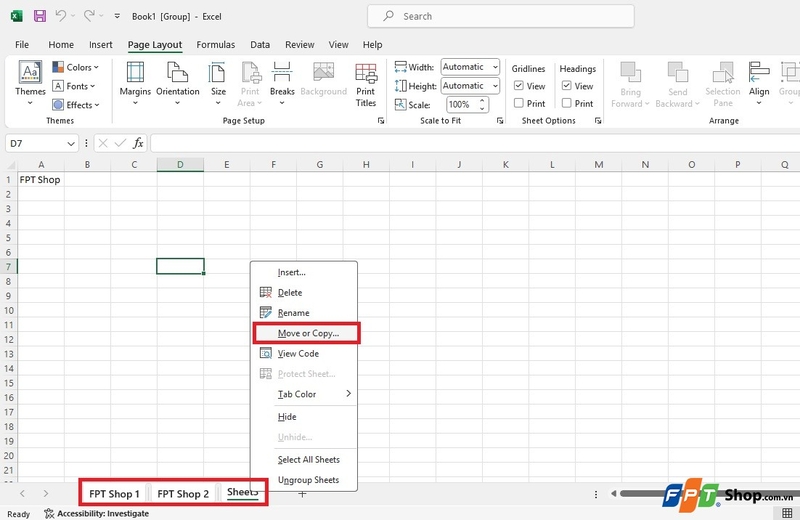Choose Select All Sheets
The height and width of the screenshot is (520, 800).
tap(305, 460)
